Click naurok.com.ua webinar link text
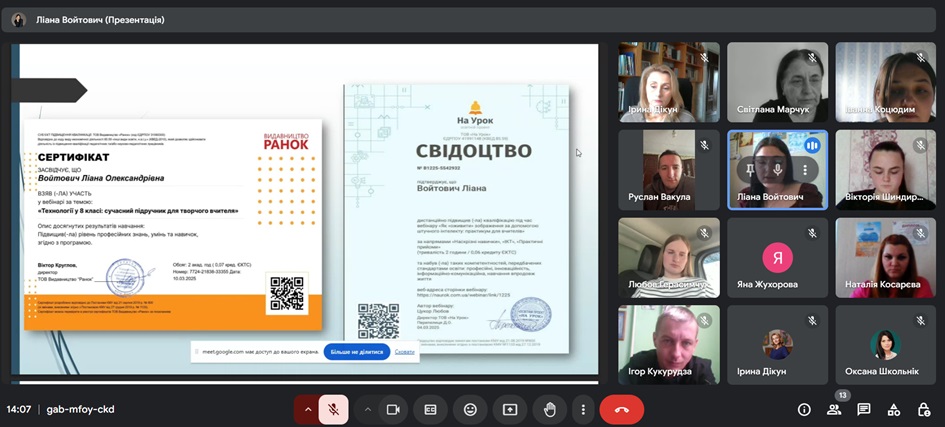This screenshot has height=427, width=945. (x=463, y=295)
